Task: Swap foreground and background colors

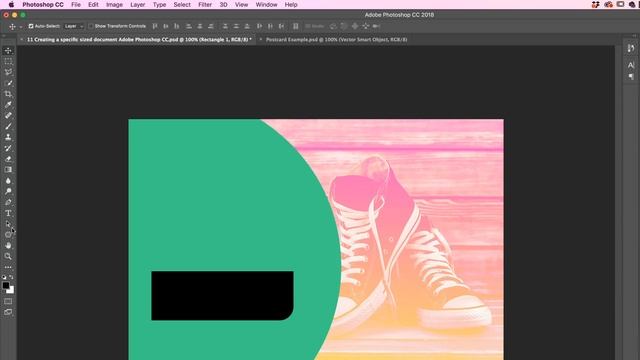Action: pyautogui.click(x=11, y=277)
